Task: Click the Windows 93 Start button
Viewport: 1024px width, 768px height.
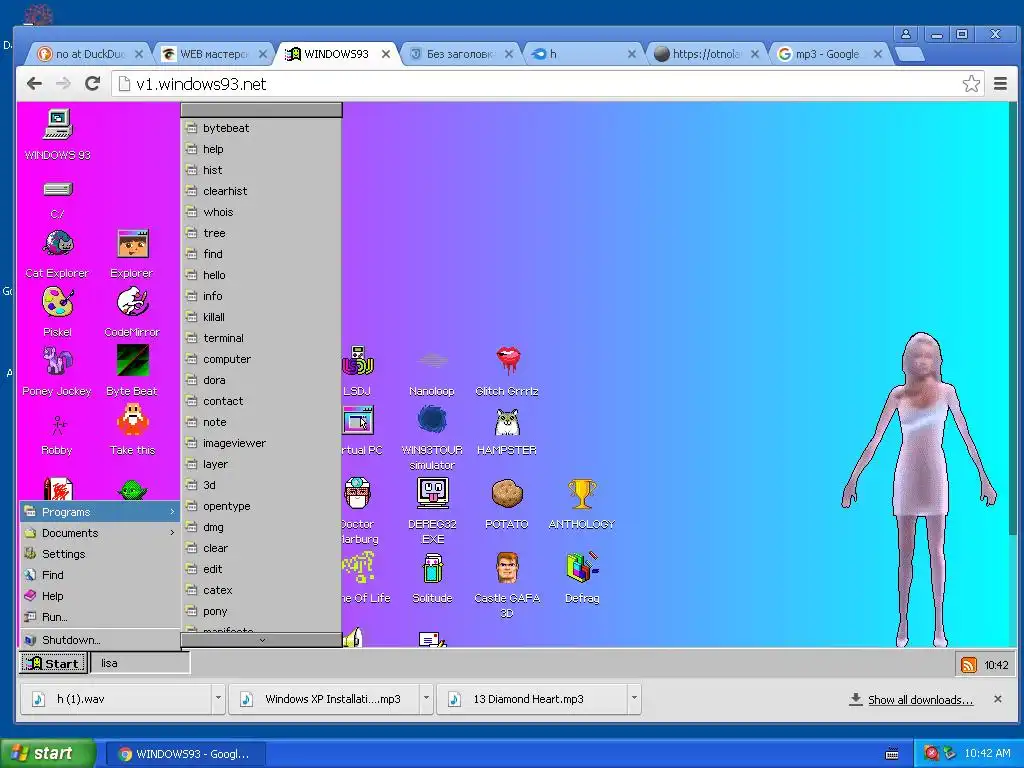Action: [53, 664]
